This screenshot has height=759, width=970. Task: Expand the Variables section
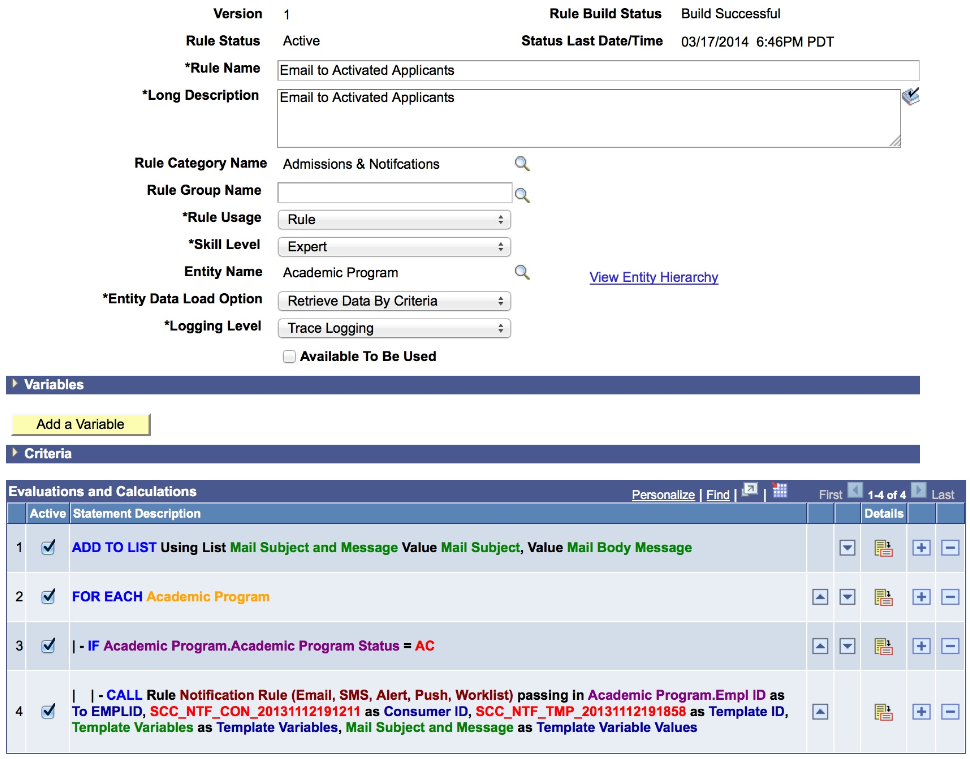click(14, 385)
